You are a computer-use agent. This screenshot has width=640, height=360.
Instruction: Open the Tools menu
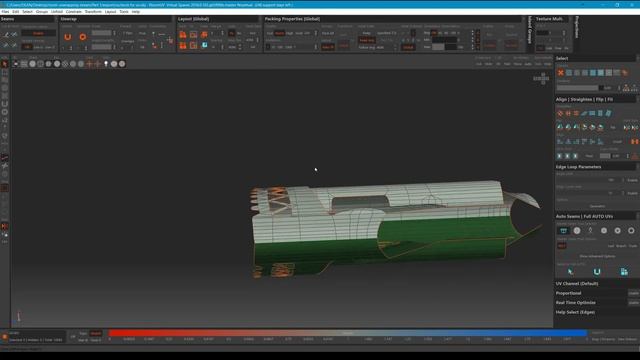(124, 12)
